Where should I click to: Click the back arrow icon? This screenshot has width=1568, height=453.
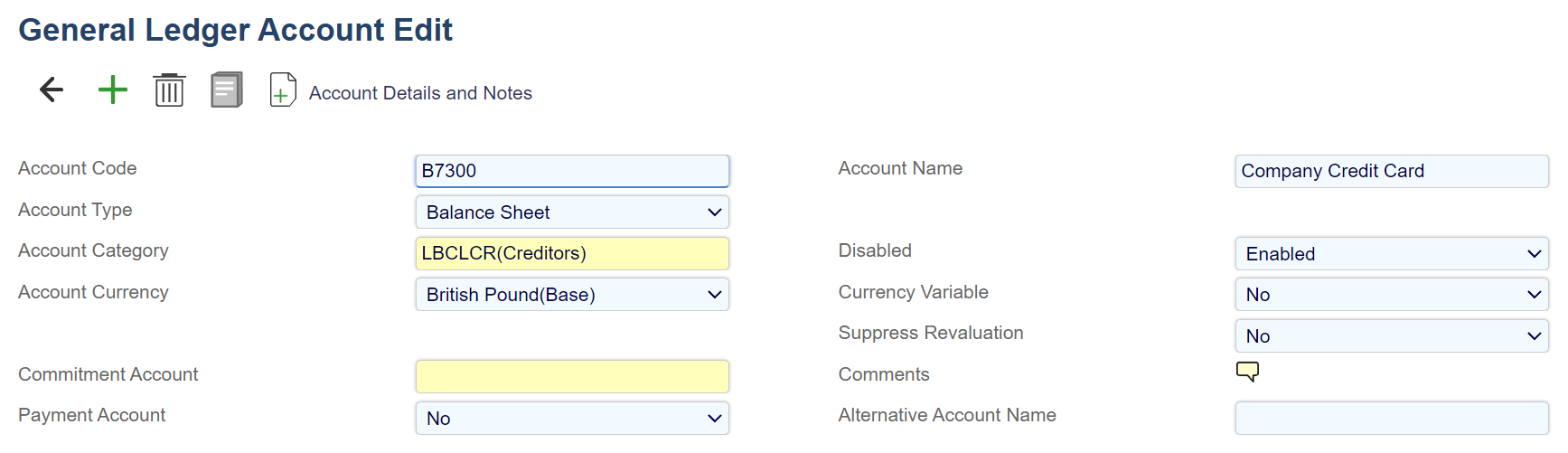click(x=52, y=90)
